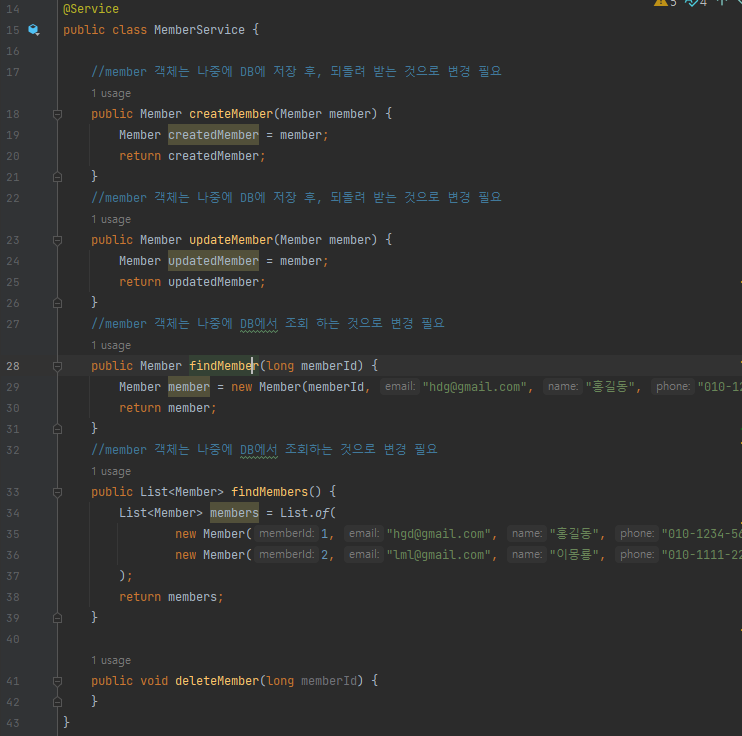The width and height of the screenshot is (742, 736).
Task: Click updatedMember in the line 25 return
Action: coord(213,282)
